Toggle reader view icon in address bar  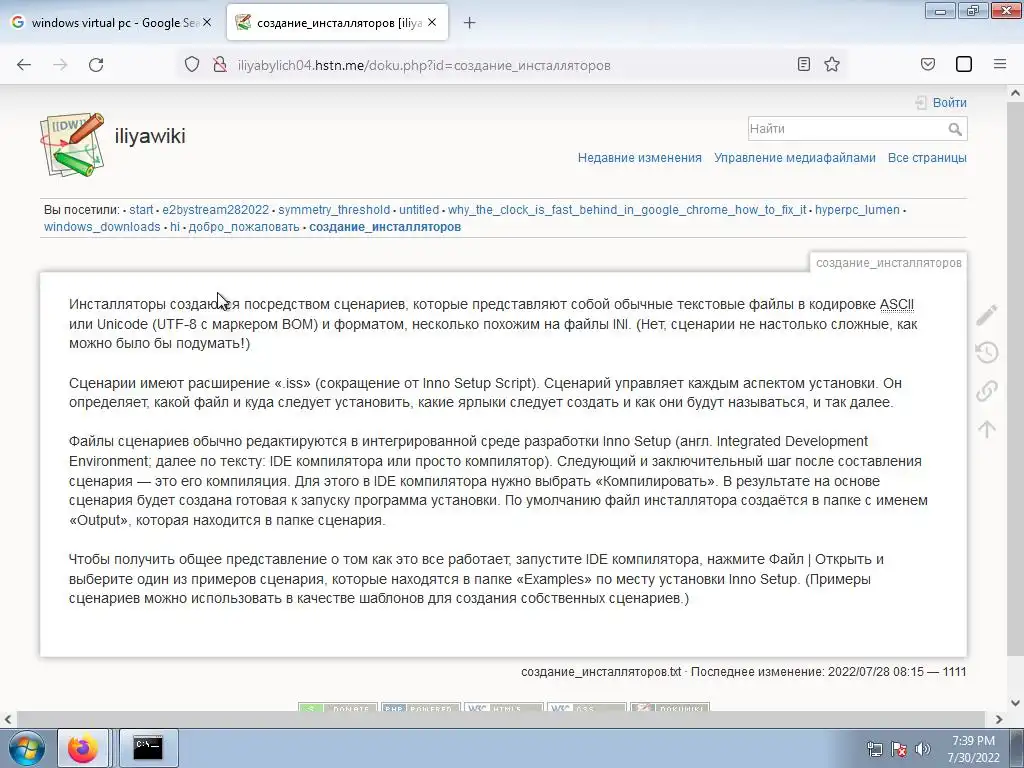[804, 64]
